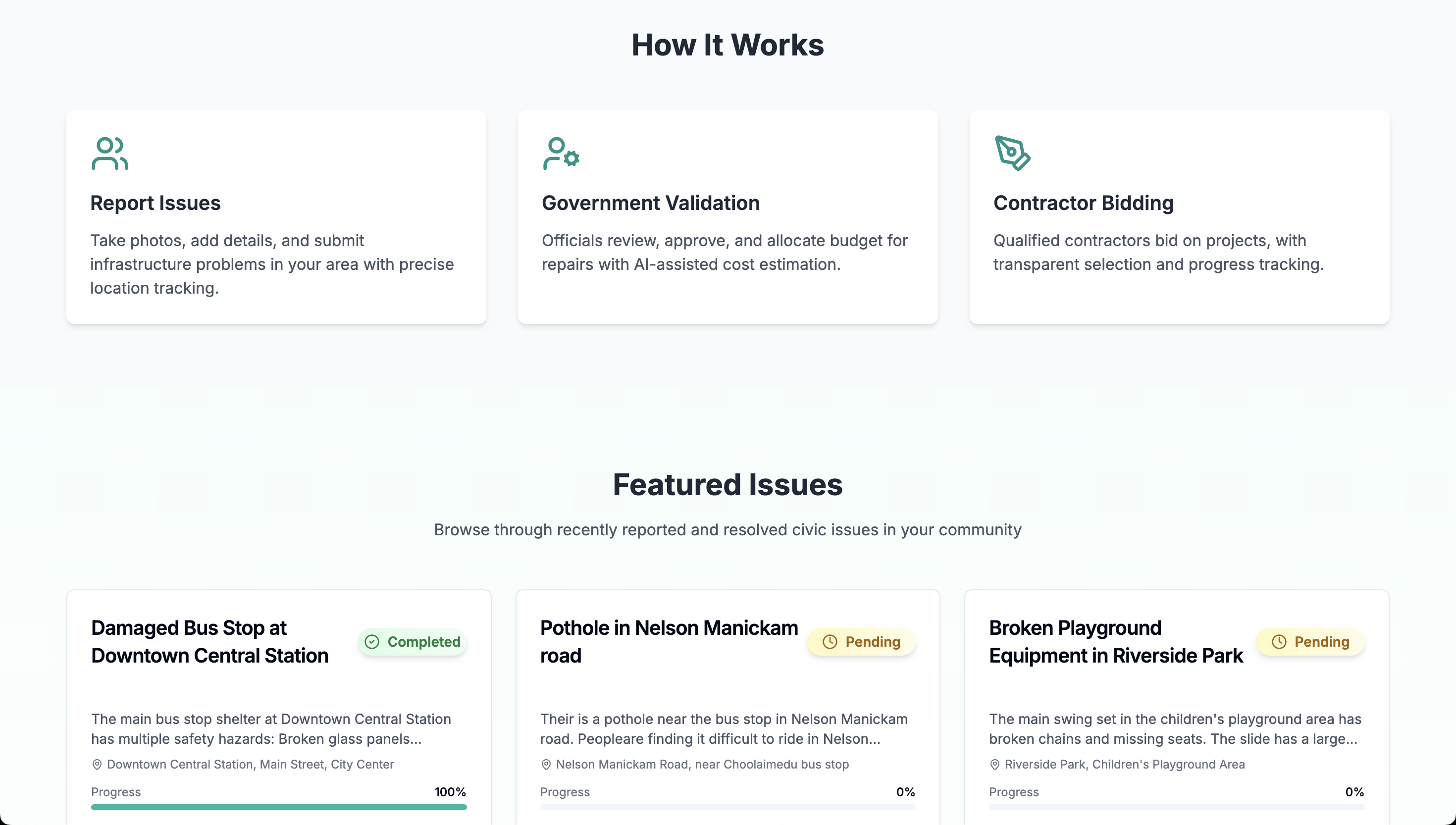Click the clock icon on the Riverside Park Pending badge
The width and height of the screenshot is (1456, 825).
point(1279,641)
